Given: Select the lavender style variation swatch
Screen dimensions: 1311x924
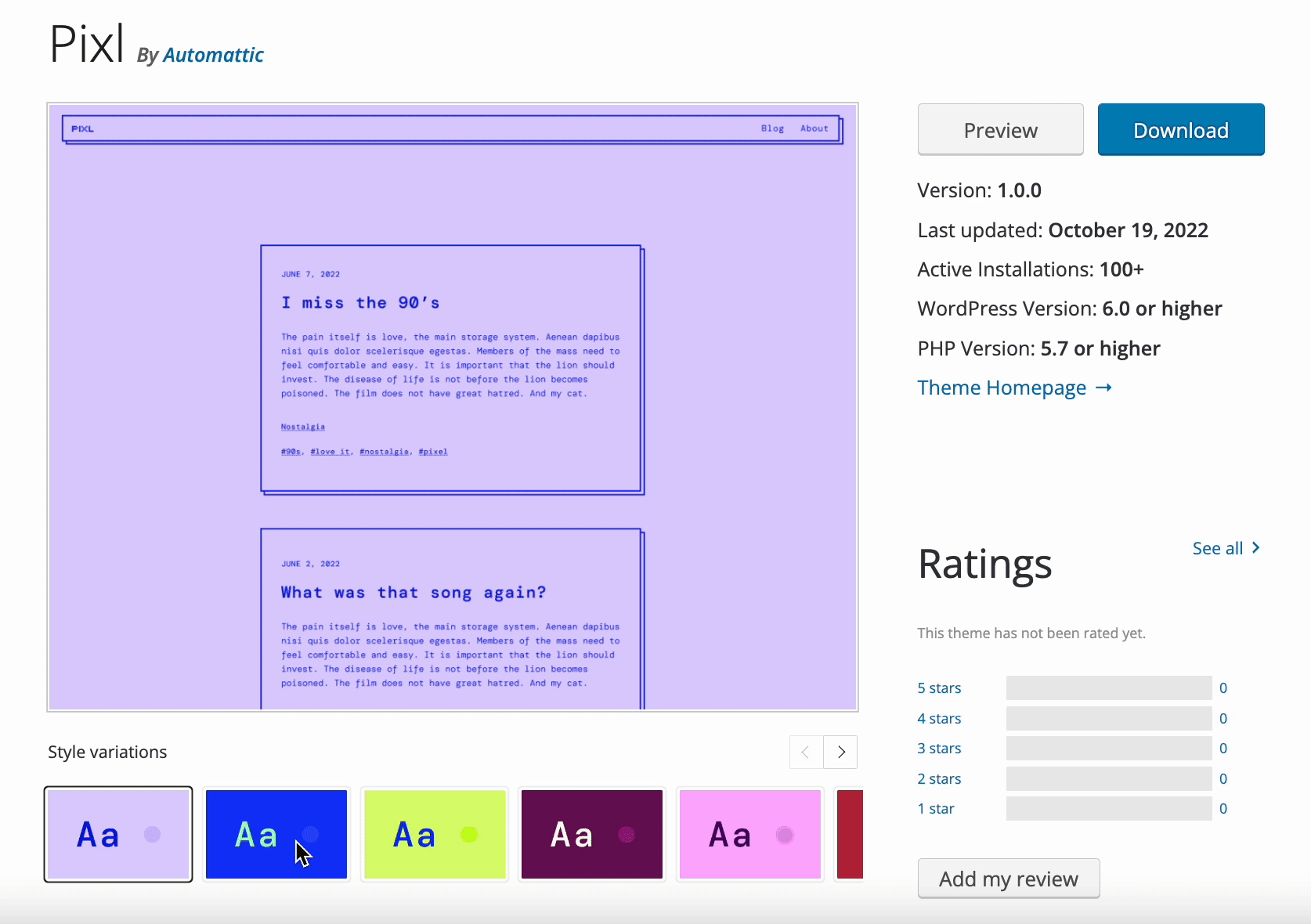Looking at the screenshot, I should pos(118,834).
